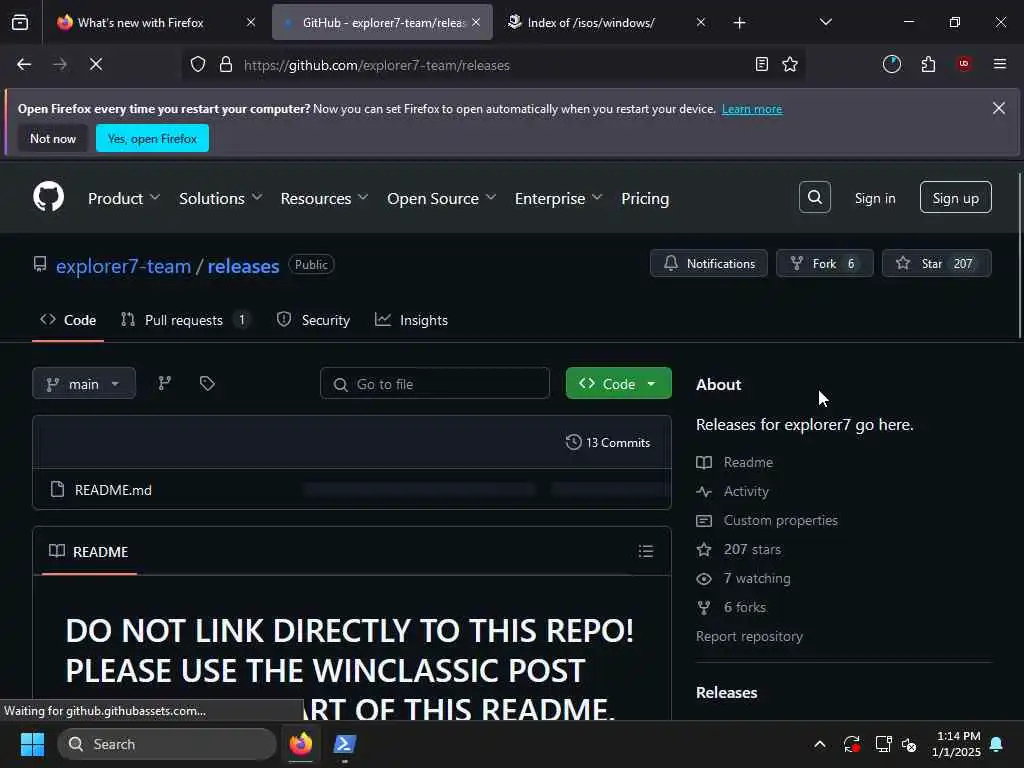This screenshot has width=1024, height=768.
Task: Click the Sign up button
Action: click(955, 197)
